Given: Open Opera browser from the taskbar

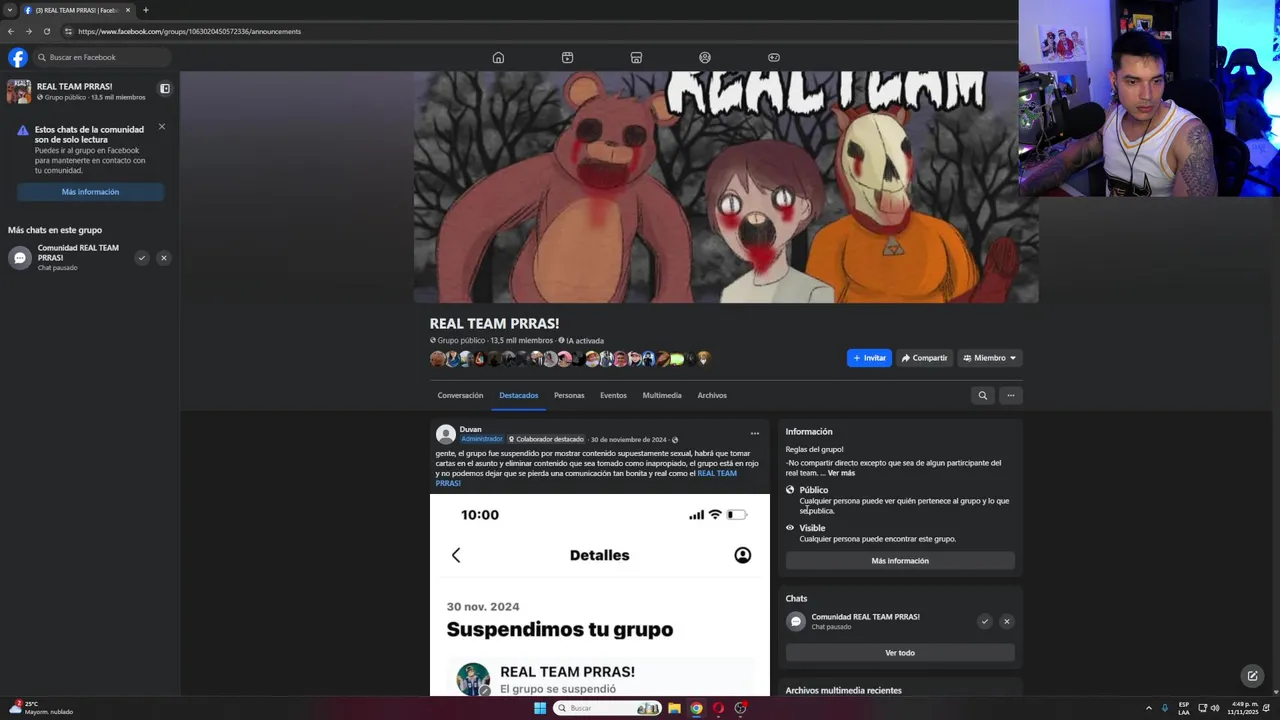Looking at the screenshot, I should point(718,708).
